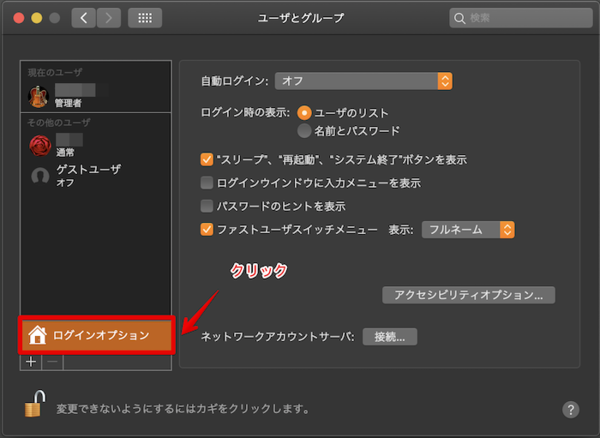Screen dimensions: 600x438
Task: Select the 管理者 current user row
Action: pos(96,96)
